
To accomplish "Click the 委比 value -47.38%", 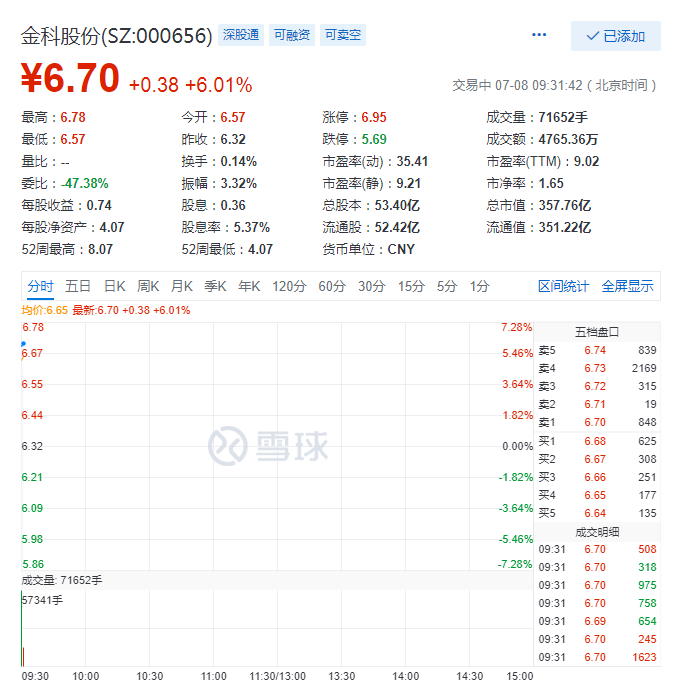I will [85, 183].
